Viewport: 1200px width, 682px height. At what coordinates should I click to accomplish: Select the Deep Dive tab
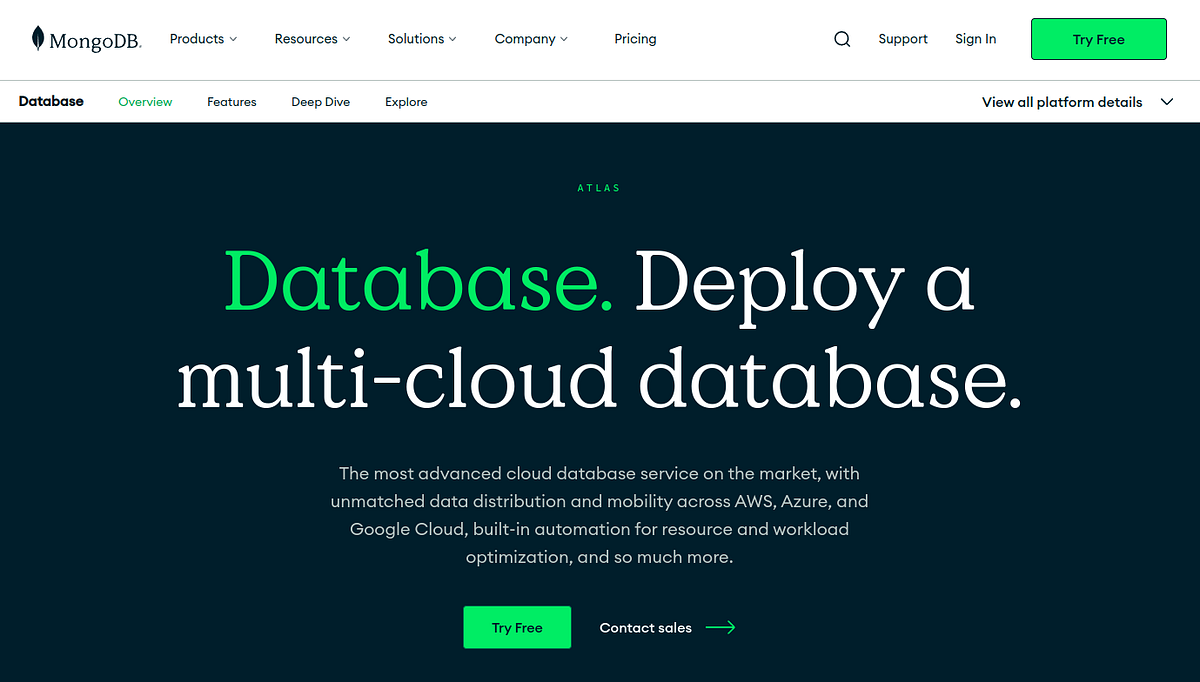320,101
